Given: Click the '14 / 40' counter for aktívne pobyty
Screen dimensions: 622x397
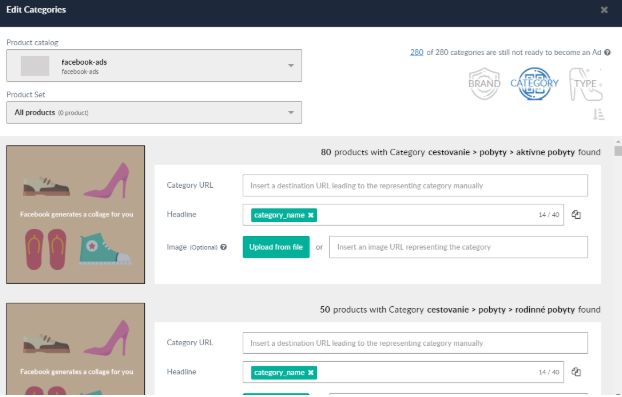Looking at the screenshot, I should [x=549, y=215].
